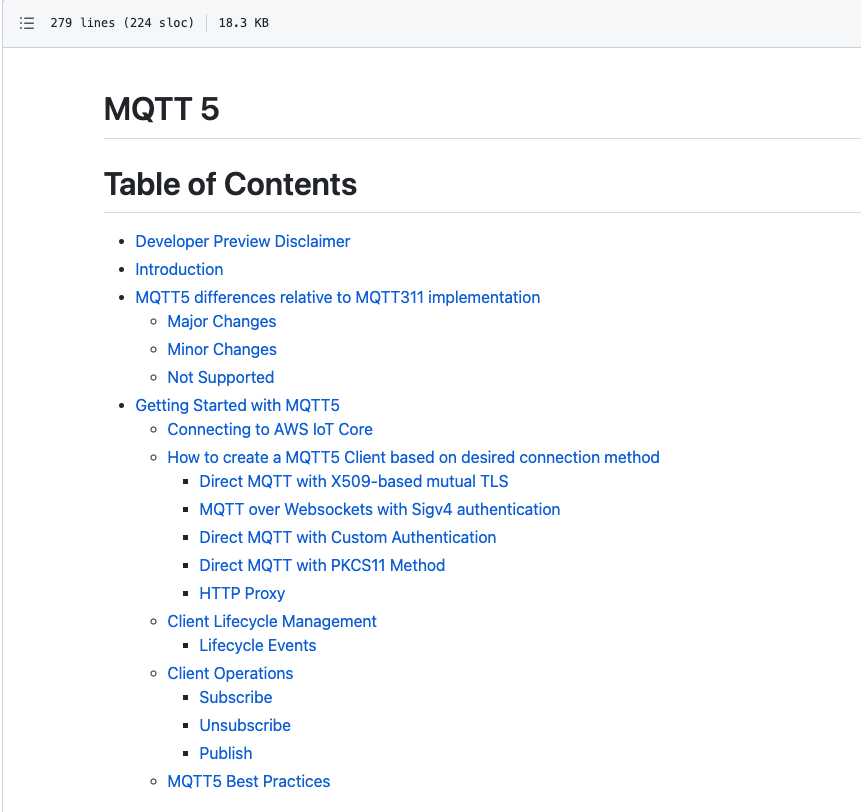
Task: Open Direct MQTT with PKCS11 Method link
Action: [322, 565]
